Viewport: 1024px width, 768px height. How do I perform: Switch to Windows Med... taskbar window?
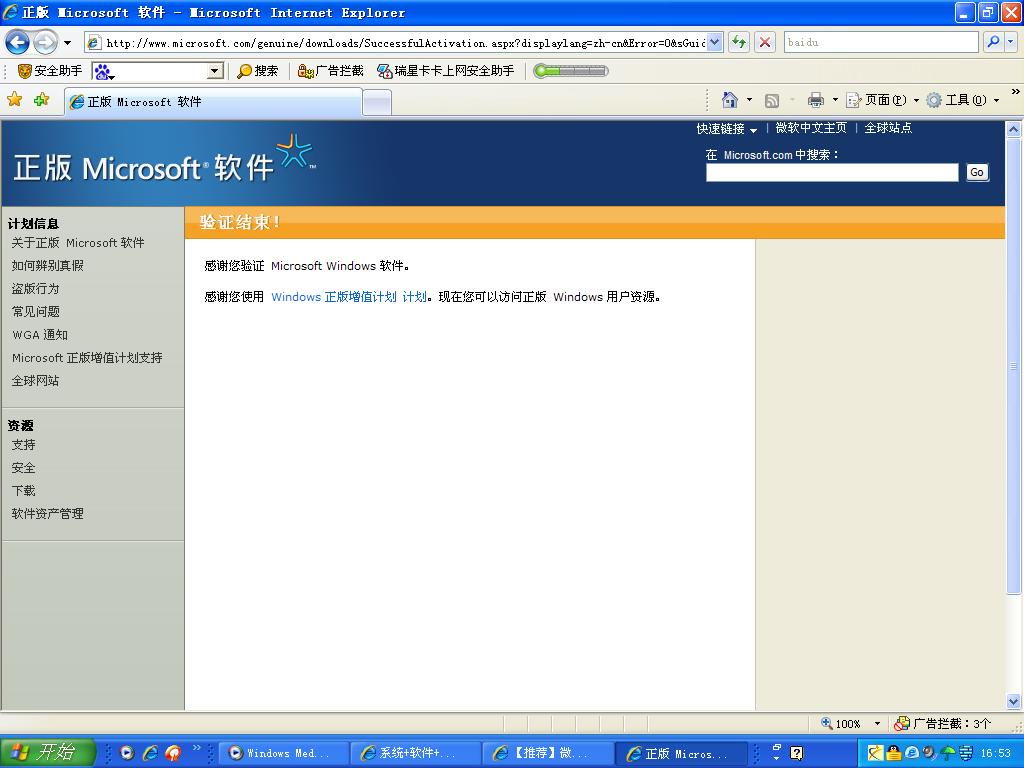coord(283,753)
